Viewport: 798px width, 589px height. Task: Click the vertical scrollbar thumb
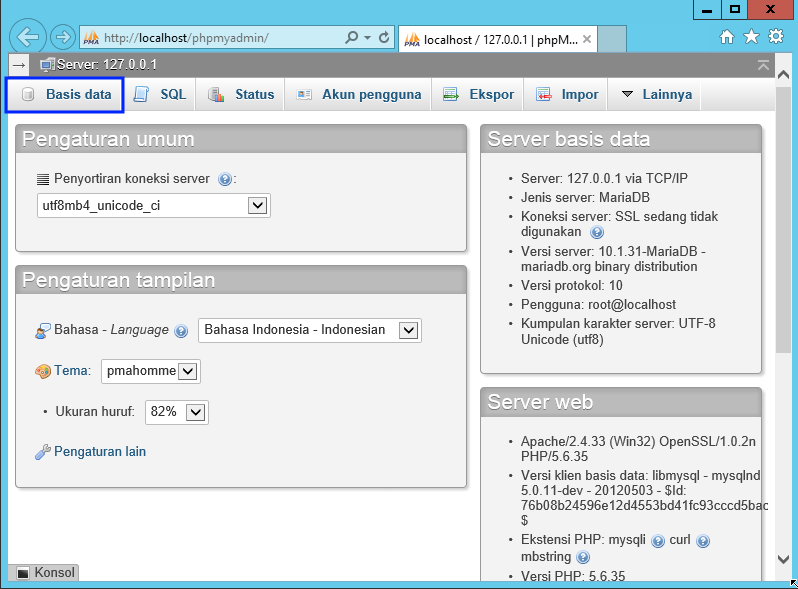point(784,220)
